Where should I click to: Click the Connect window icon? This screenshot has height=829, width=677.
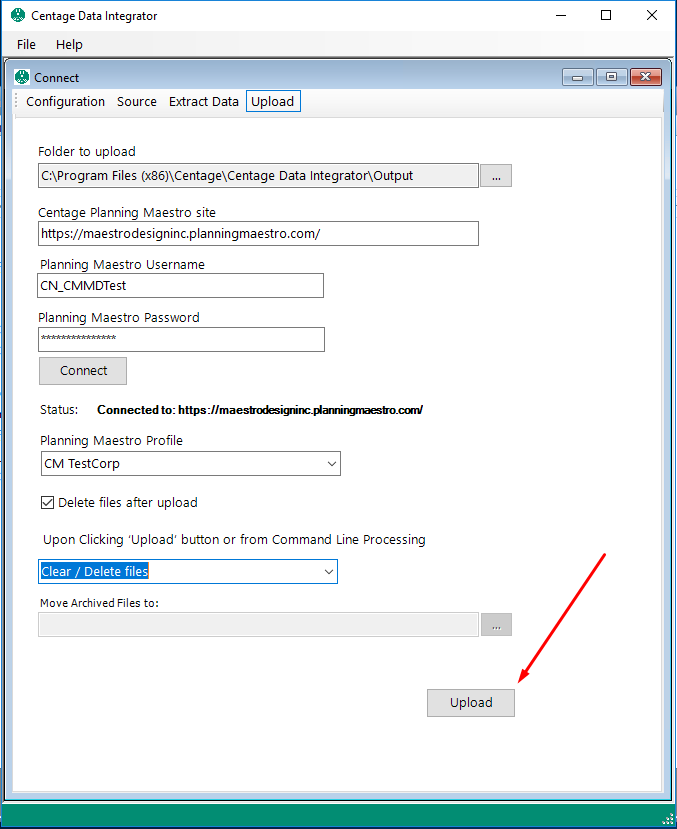click(x=22, y=77)
